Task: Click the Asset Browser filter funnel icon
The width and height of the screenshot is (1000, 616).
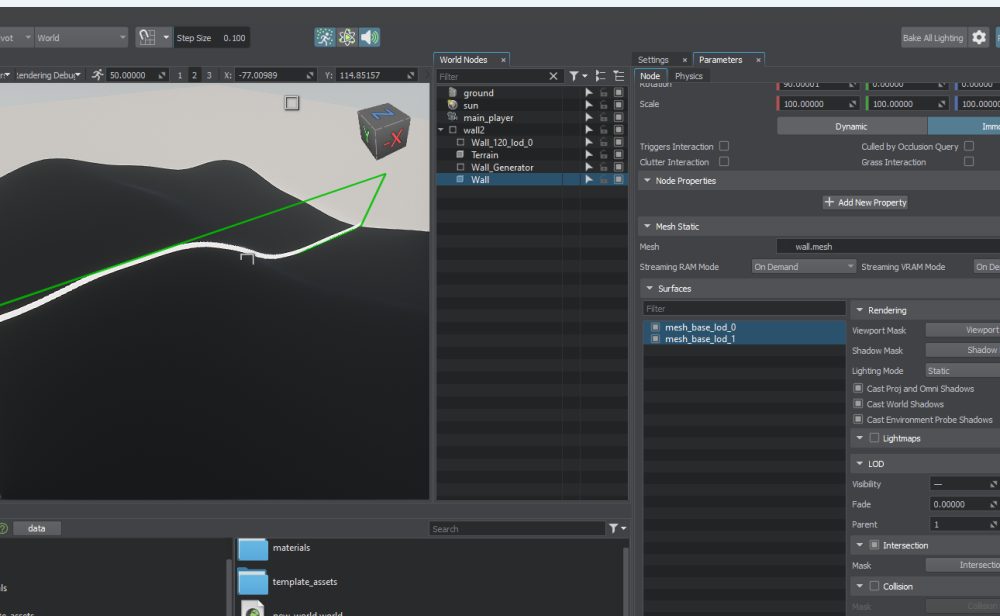Action: (616, 528)
